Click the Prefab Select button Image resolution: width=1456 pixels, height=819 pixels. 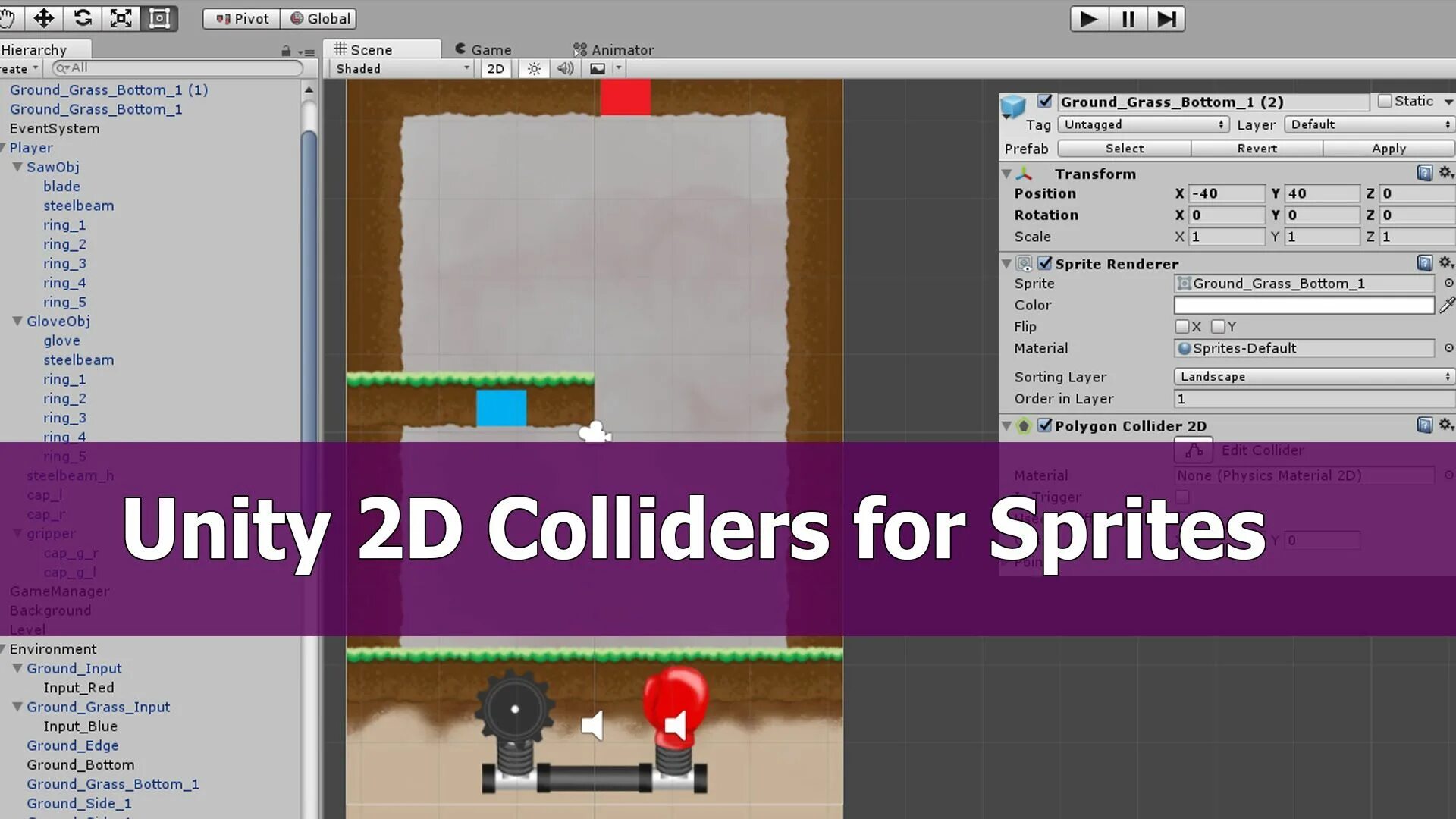click(x=1125, y=149)
